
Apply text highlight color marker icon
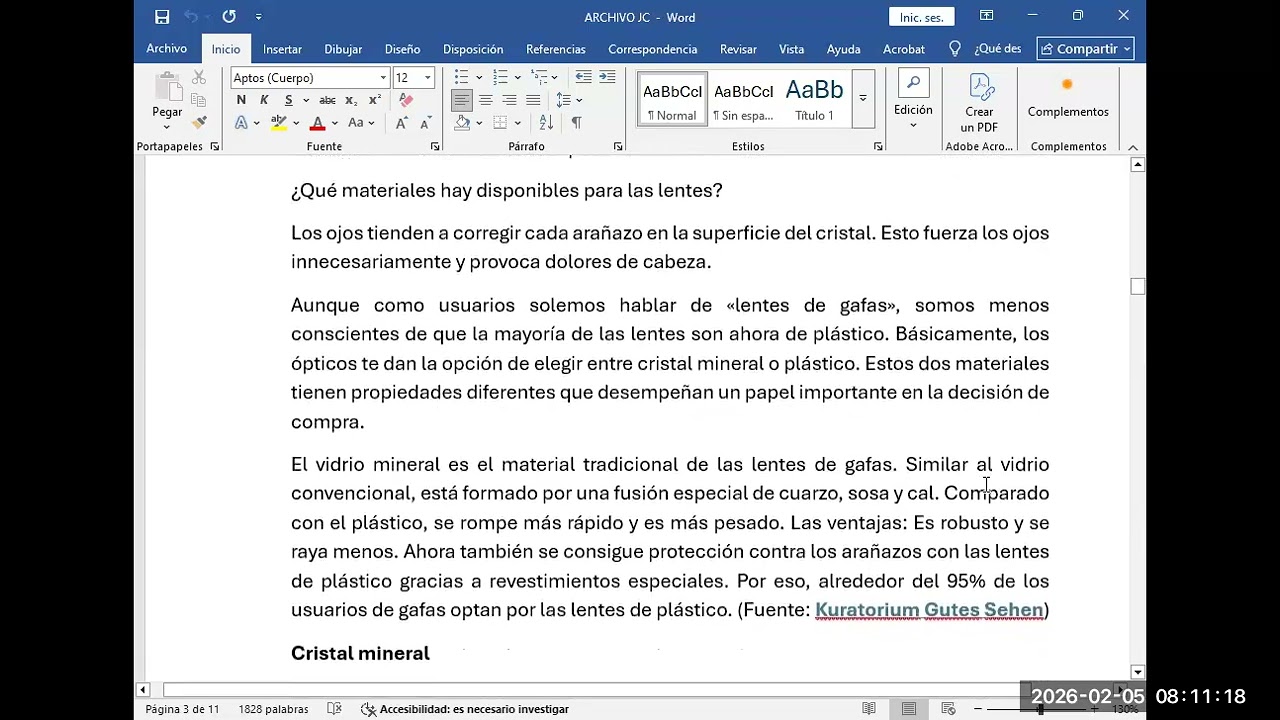coord(278,123)
